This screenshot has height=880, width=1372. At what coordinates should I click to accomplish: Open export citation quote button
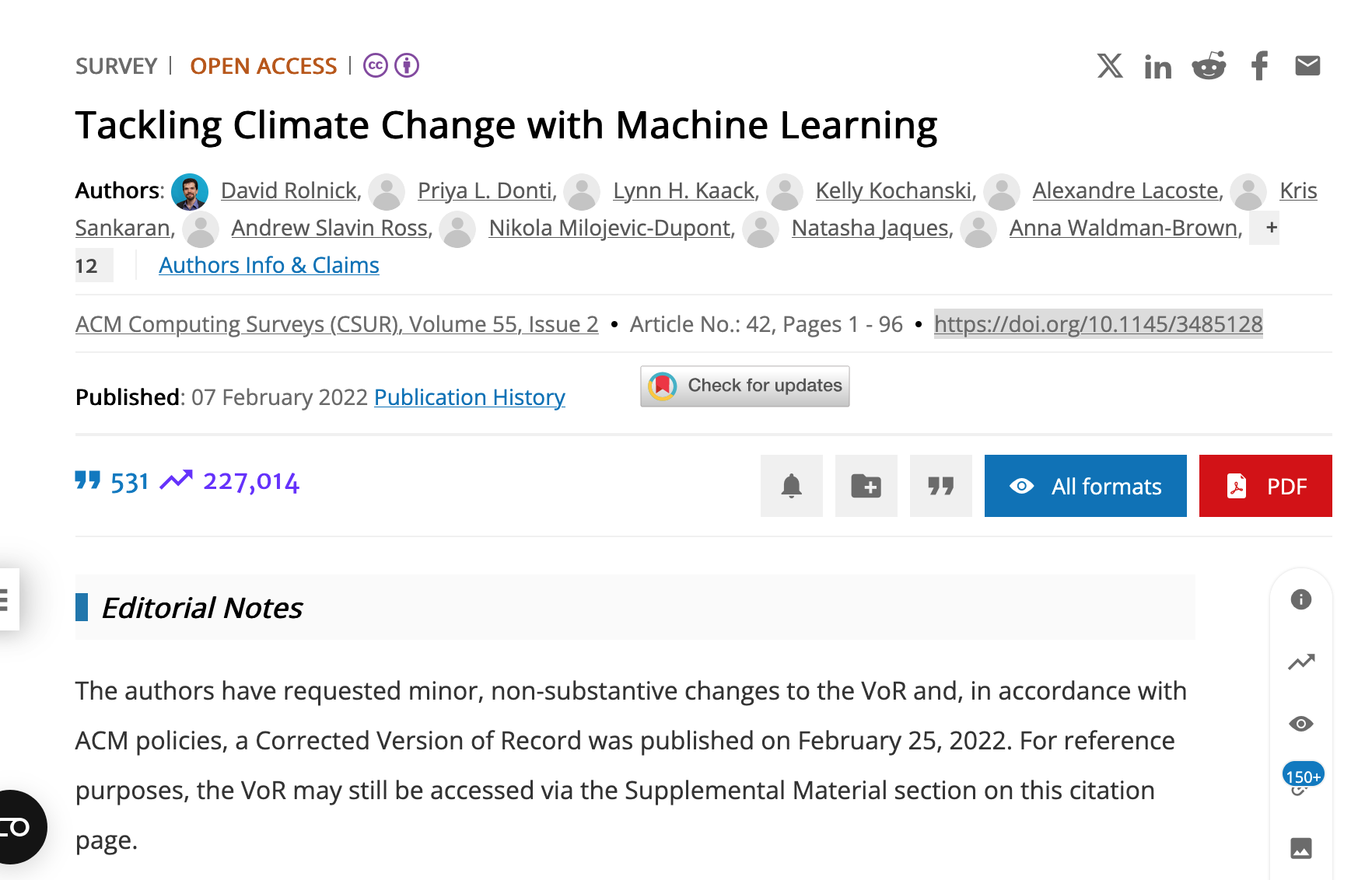pyautogui.click(x=940, y=486)
